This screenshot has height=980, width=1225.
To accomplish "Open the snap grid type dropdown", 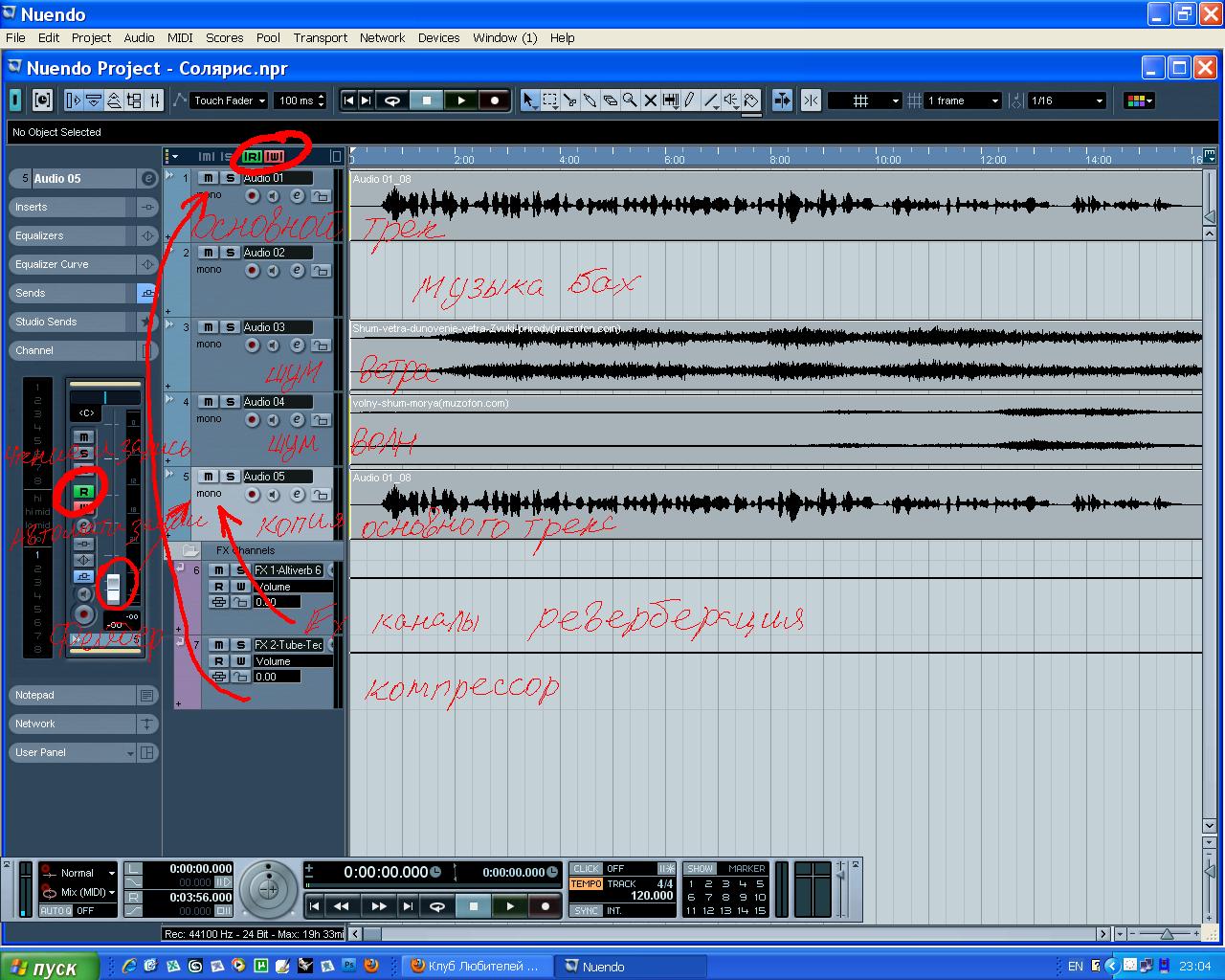I will pyautogui.click(x=864, y=100).
